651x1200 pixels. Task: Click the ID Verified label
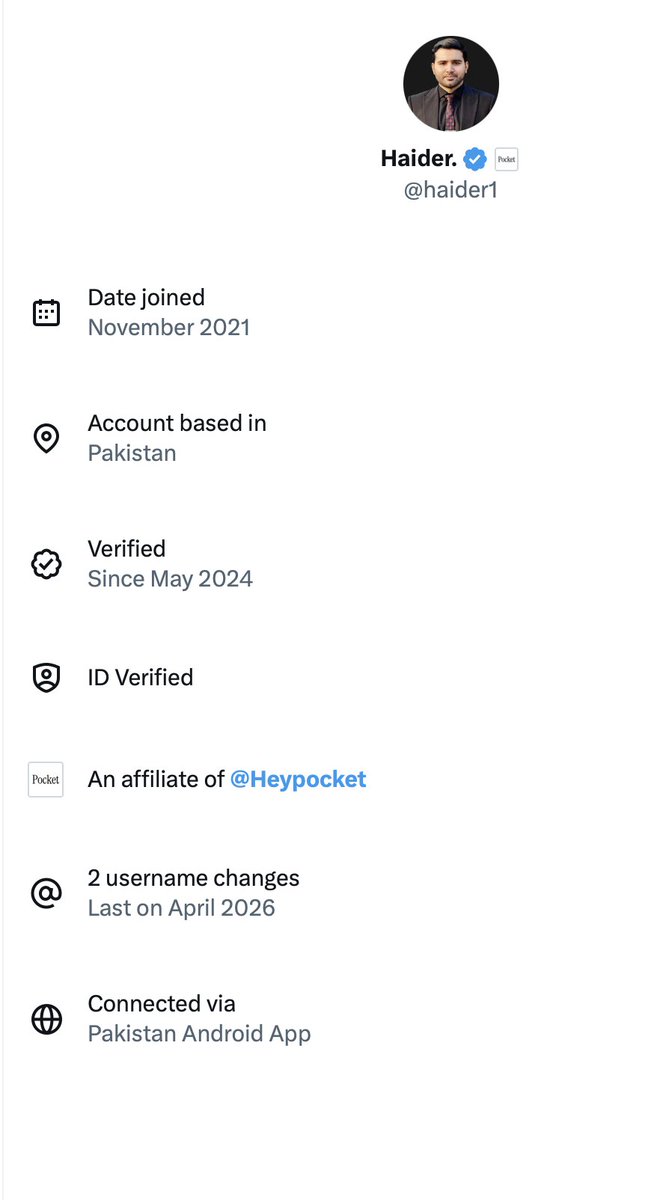[x=141, y=678]
